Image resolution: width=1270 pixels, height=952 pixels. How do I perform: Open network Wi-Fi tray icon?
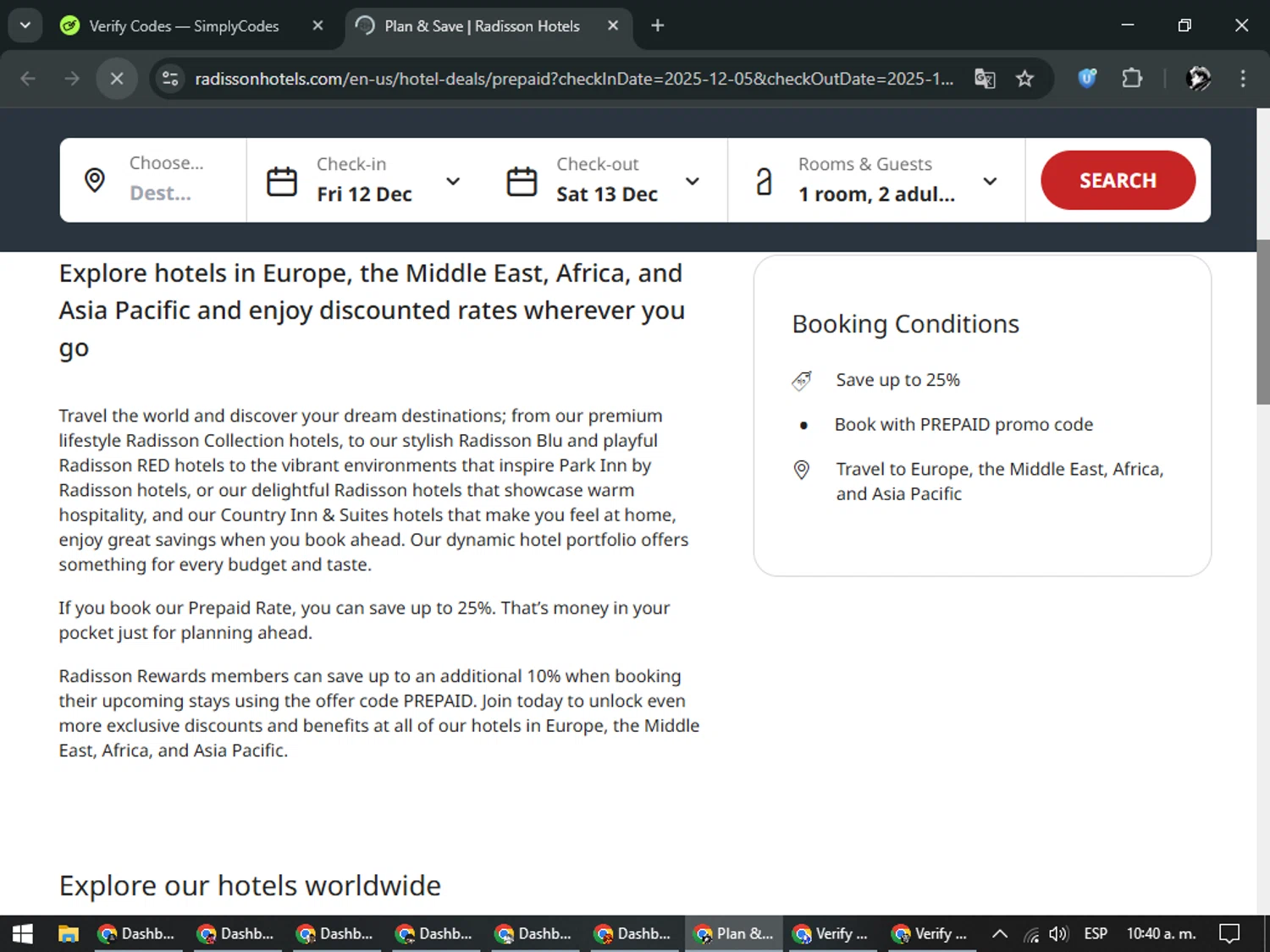tap(1030, 934)
